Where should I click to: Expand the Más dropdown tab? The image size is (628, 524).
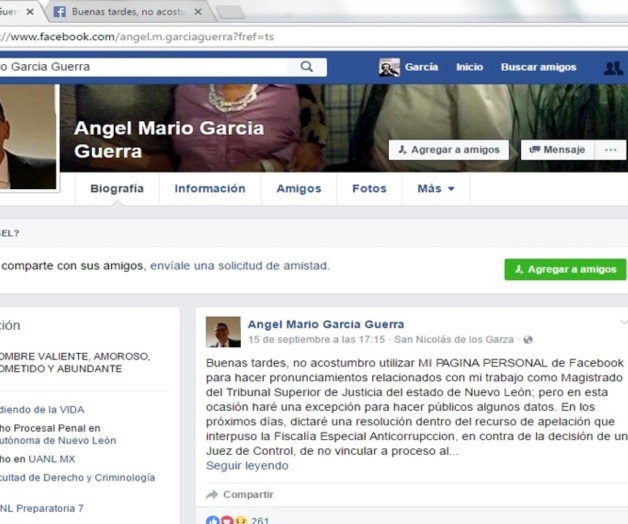coord(436,189)
